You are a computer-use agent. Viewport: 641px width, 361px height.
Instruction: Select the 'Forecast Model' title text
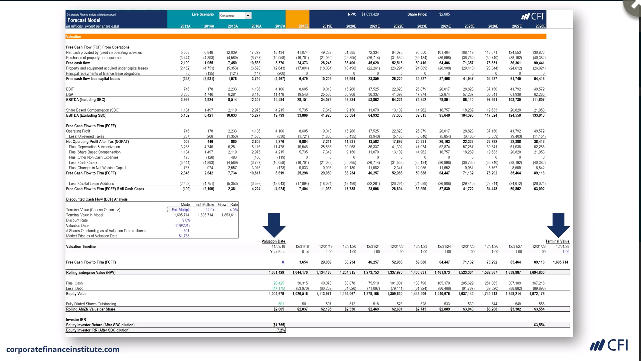click(84, 20)
